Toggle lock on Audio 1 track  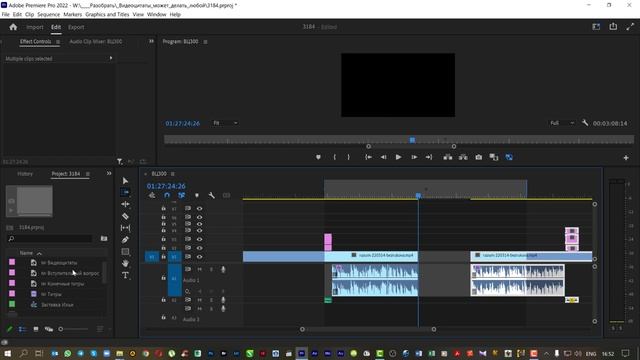[163, 278]
